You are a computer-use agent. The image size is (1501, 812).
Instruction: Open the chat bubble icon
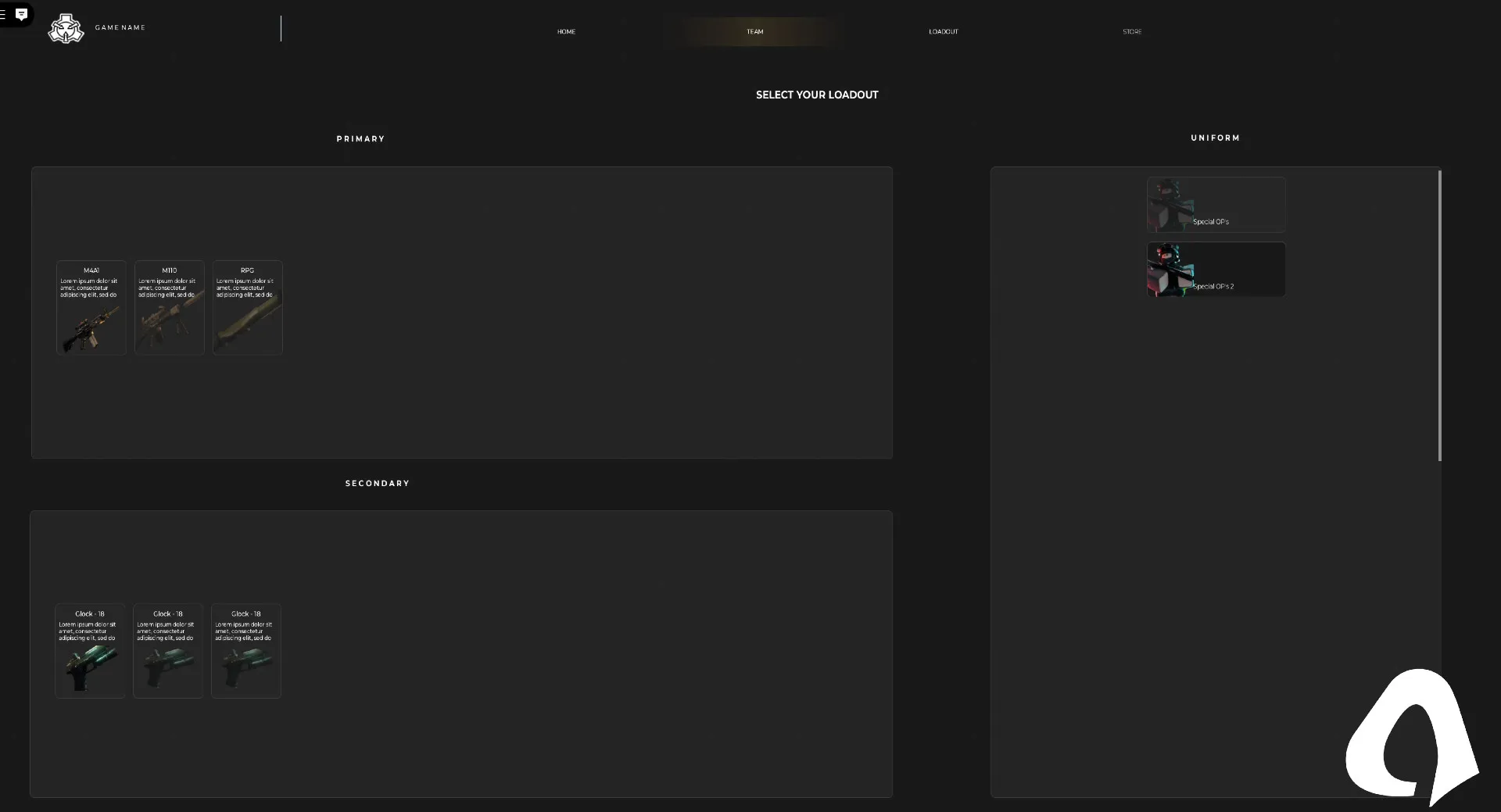click(22, 14)
